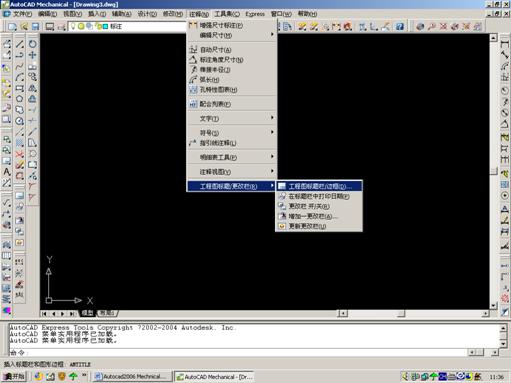The image size is (511, 383).
Task: Select the Hatch pattern tool
Action: click(x=20, y=143)
